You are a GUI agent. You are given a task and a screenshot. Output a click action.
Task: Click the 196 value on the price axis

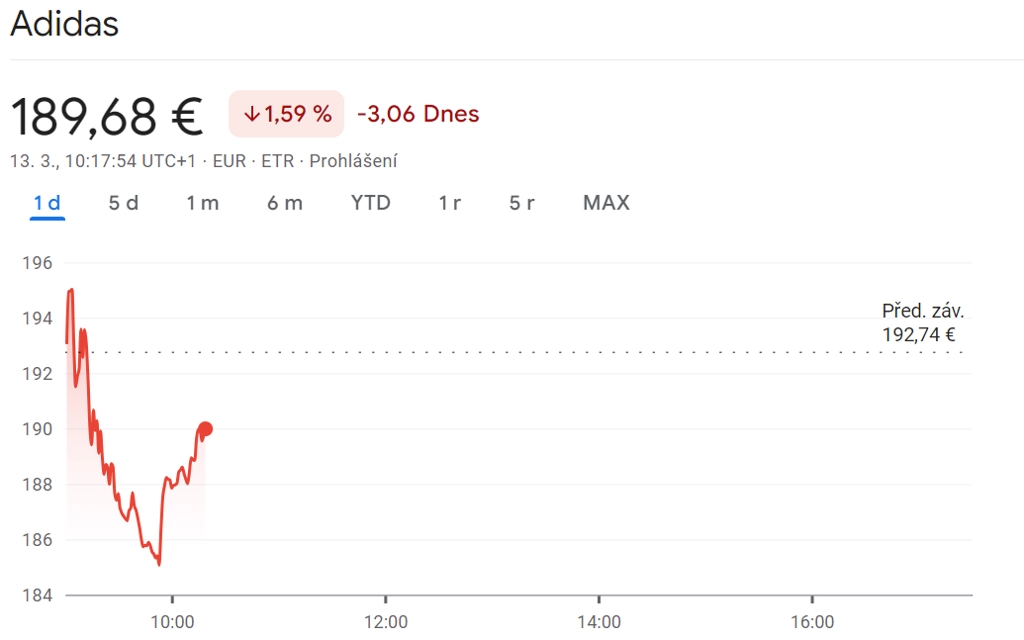(37, 263)
